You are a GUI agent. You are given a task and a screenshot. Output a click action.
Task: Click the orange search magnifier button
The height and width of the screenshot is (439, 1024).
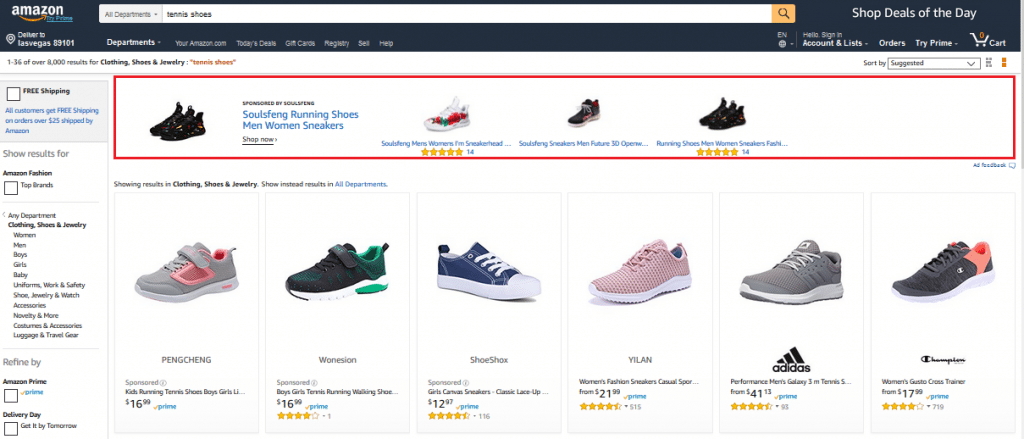tap(783, 14)
